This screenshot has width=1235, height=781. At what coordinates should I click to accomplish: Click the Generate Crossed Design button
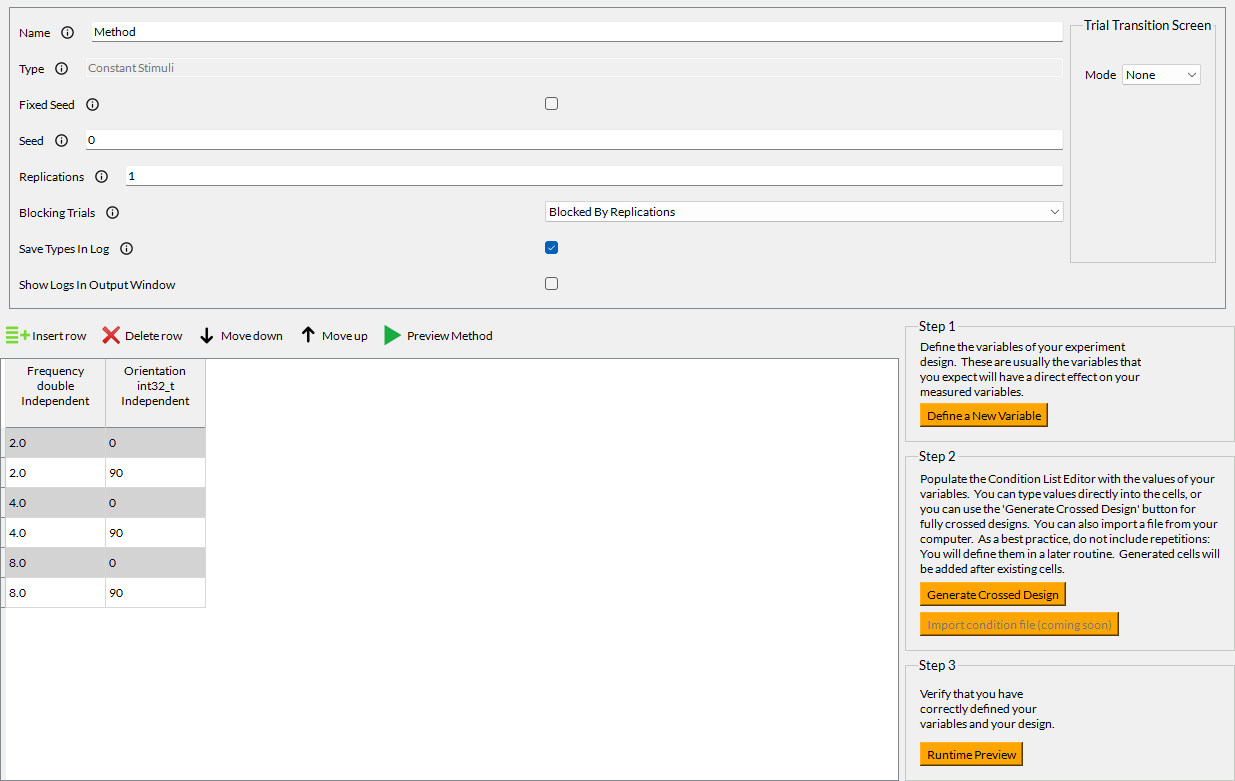(992, 595)
